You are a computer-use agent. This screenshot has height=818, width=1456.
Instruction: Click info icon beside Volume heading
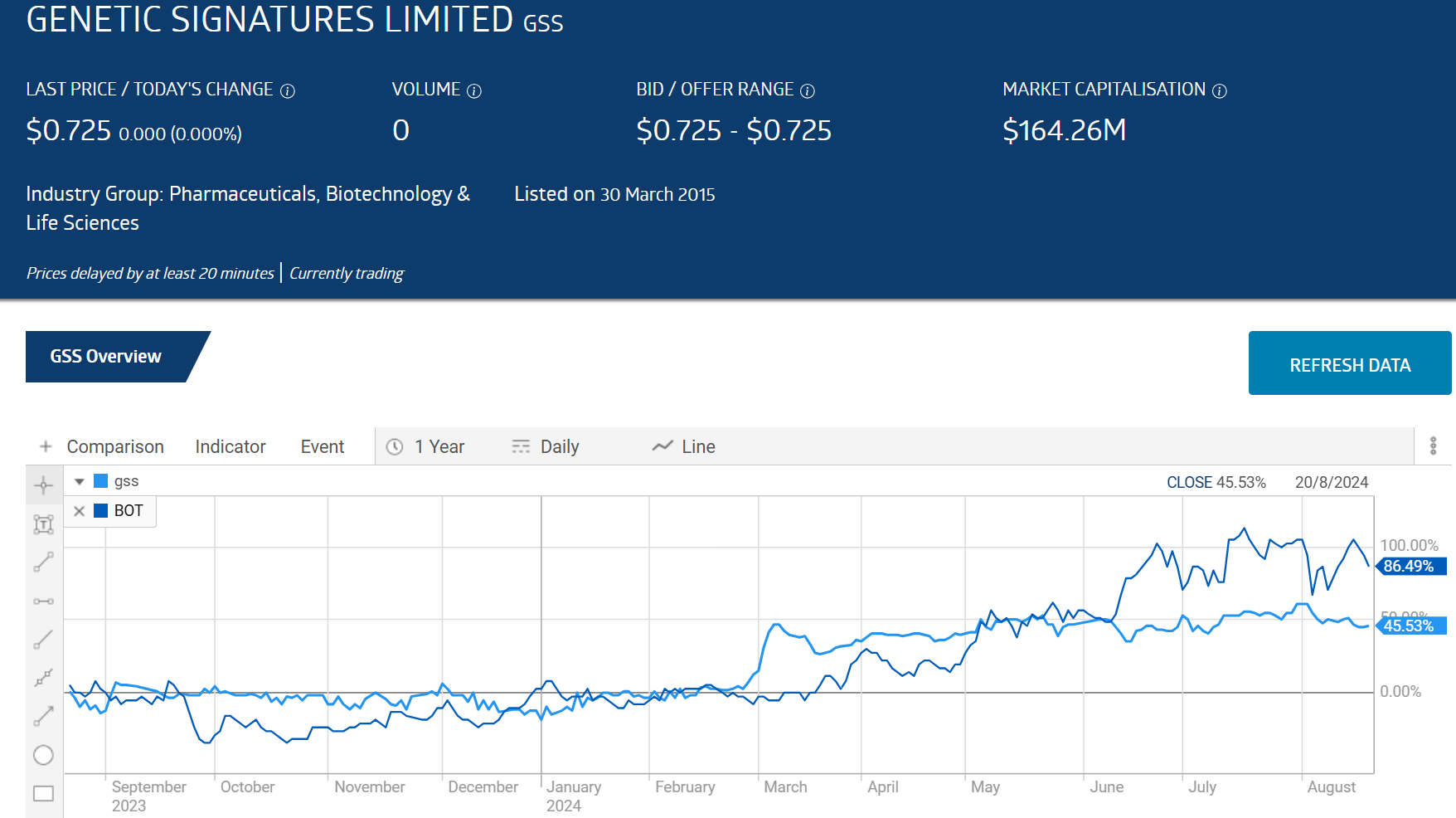(474, 91)
